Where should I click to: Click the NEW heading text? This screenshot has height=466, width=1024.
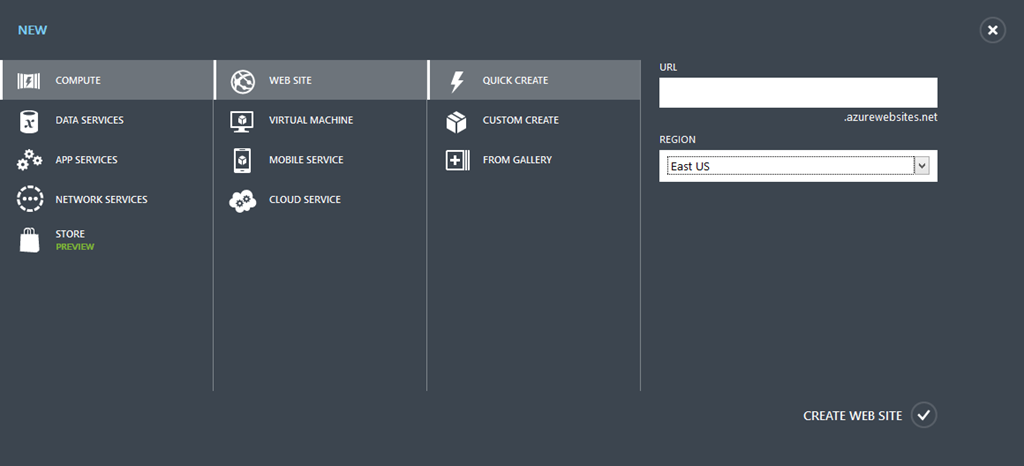[33, 30]
